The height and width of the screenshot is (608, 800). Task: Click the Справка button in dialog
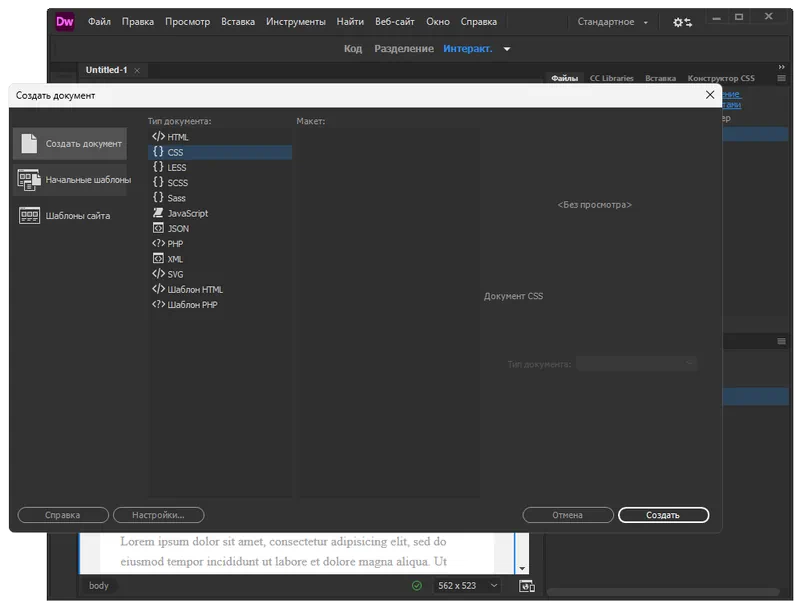63,515
